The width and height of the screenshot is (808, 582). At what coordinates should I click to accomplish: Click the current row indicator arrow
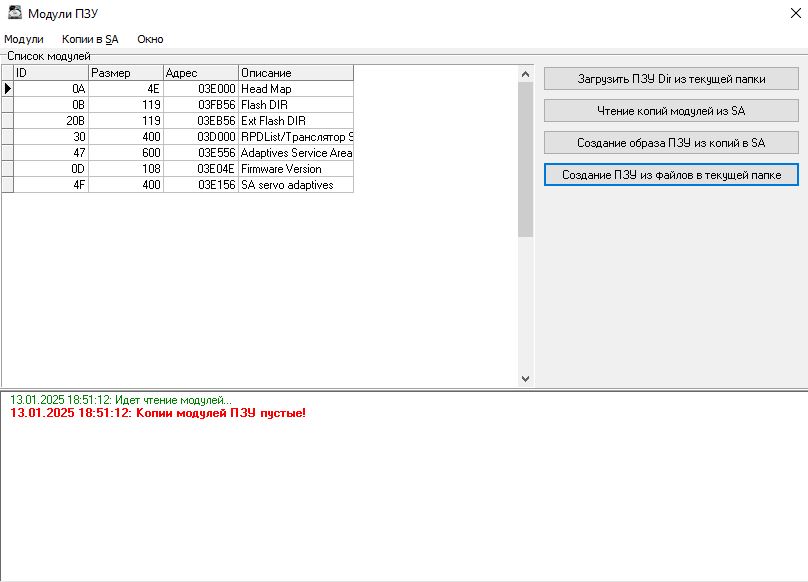(x=8, y=89)
